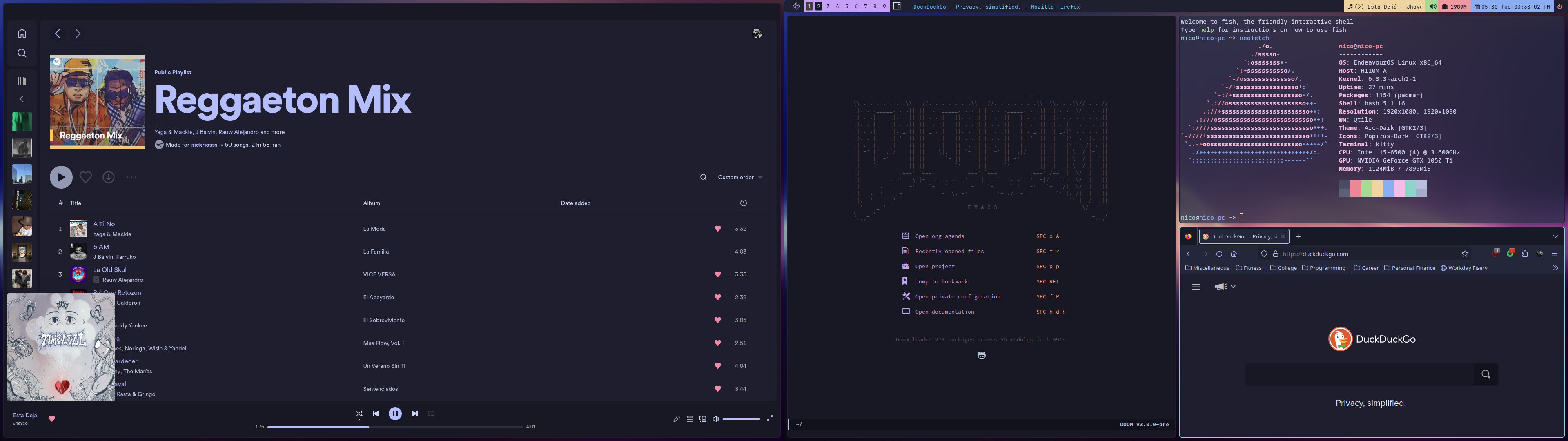Switch to workspace 2 in the Qtile bar
This screenshot has height=441, width=1568.
[819, 7]
